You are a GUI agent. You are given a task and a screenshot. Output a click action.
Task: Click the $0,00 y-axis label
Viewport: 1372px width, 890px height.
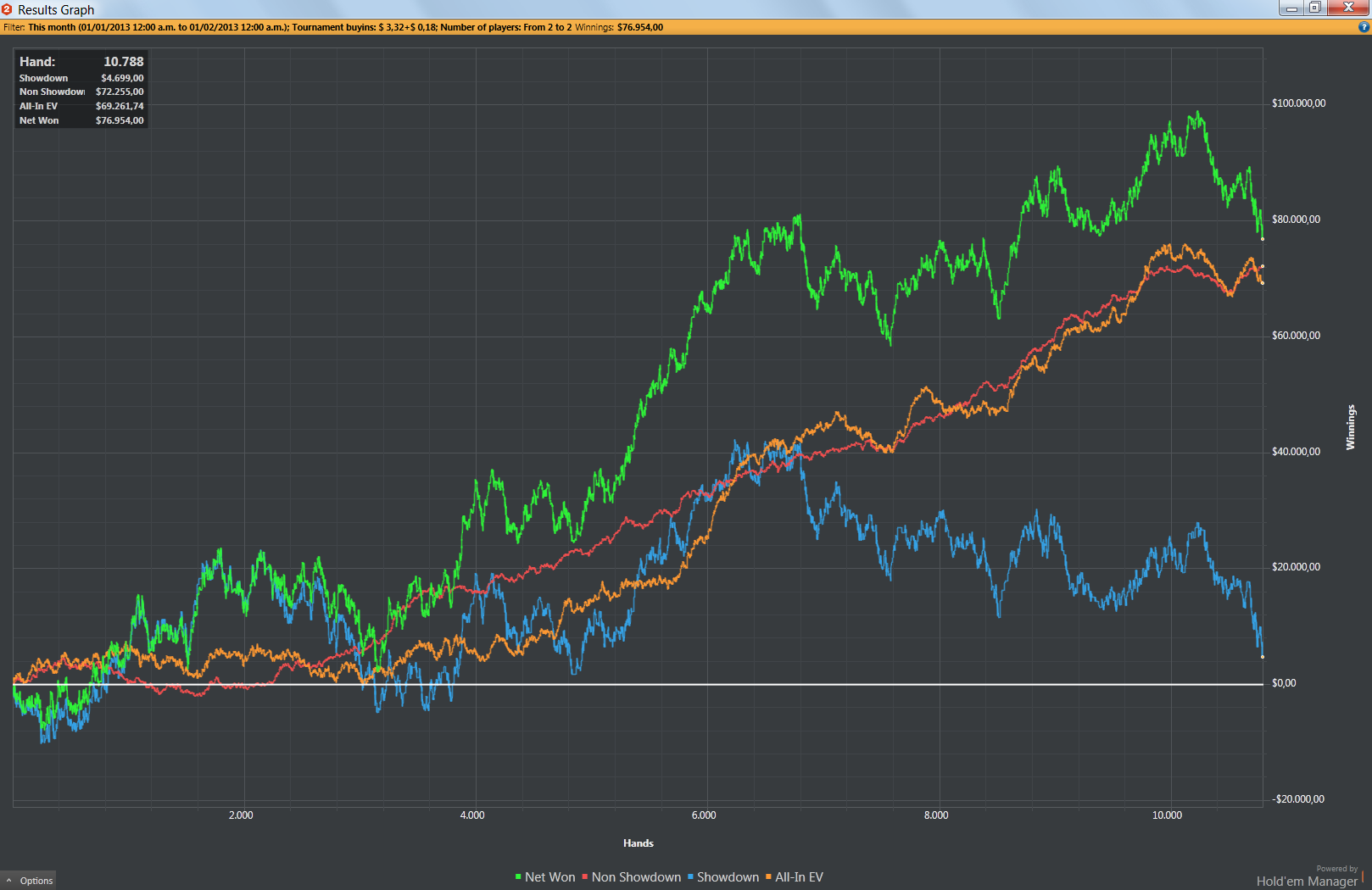[1284, 683]
